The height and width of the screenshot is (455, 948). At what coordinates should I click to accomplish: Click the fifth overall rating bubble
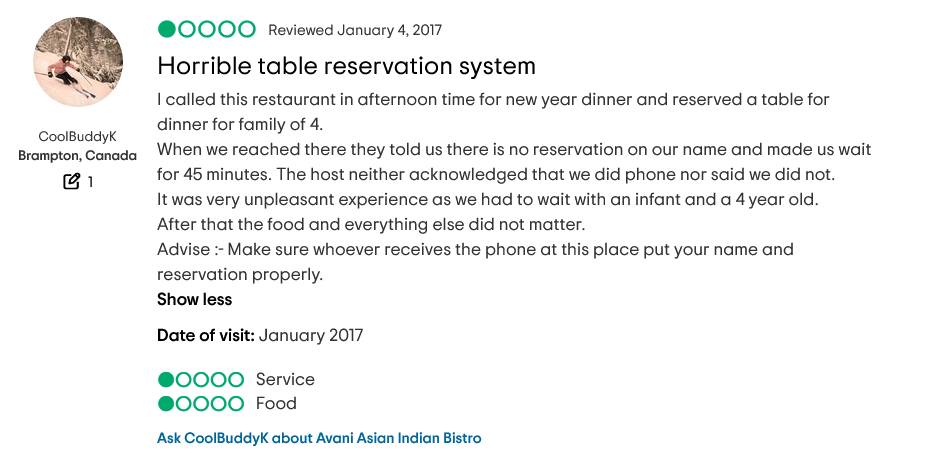coord(247,29)
